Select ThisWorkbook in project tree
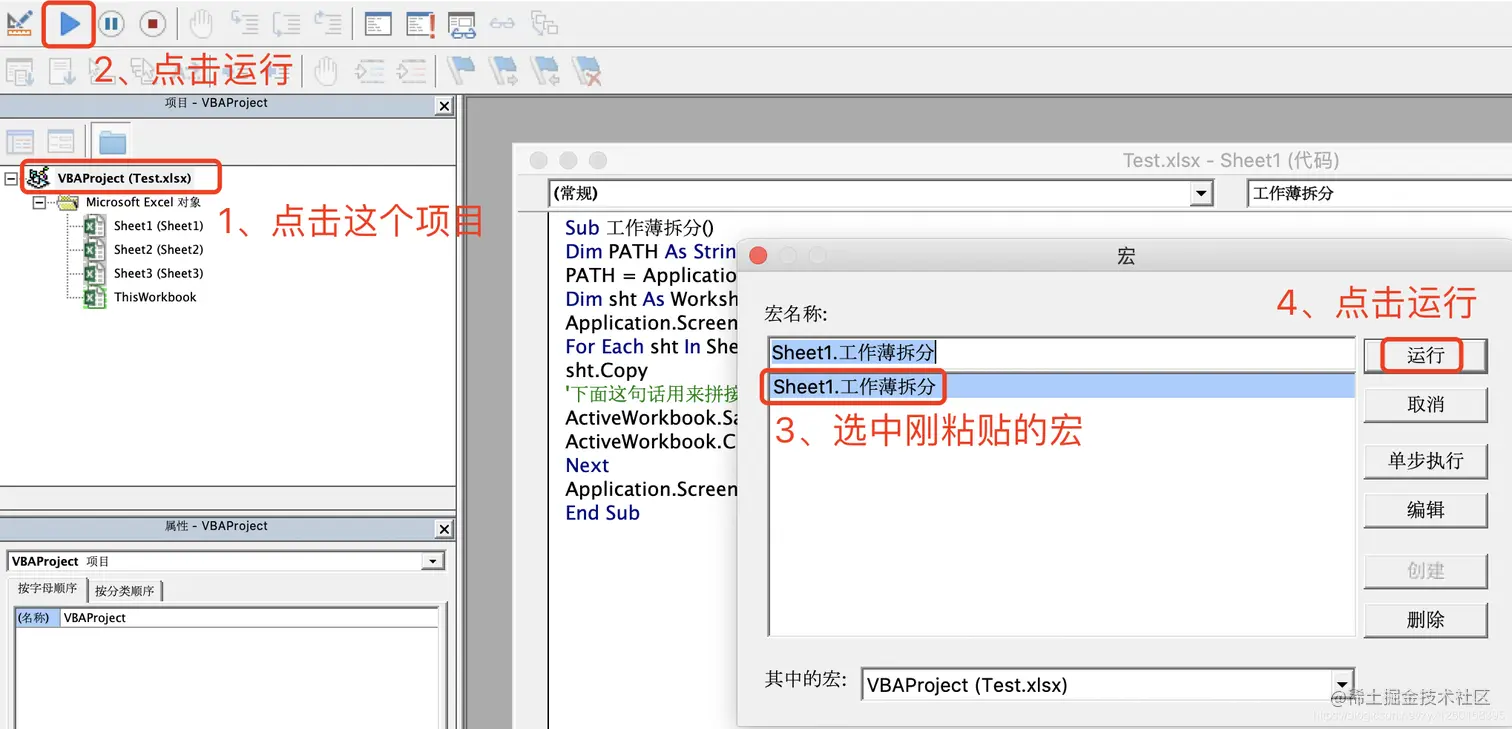Viewport: 1512px width, 729px height. click(155, 297)
